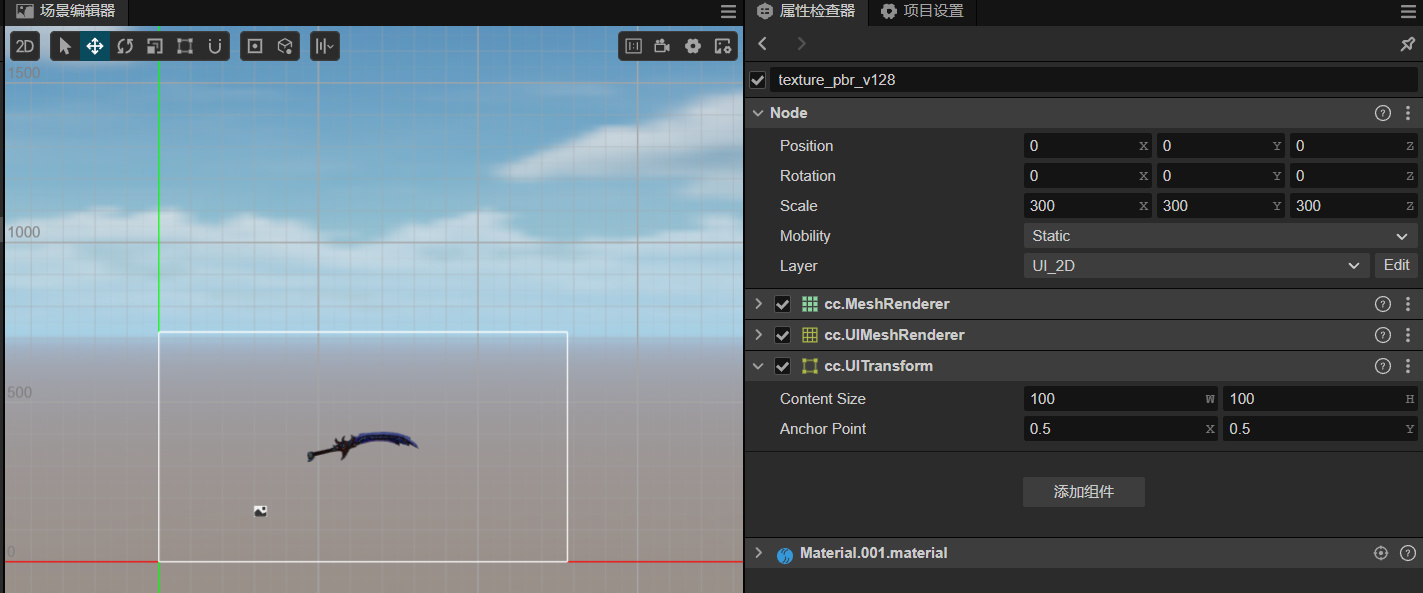This screenshot has height=593, width=1423.
Task: Select the pointer selection tool
Action: (65, 46)
